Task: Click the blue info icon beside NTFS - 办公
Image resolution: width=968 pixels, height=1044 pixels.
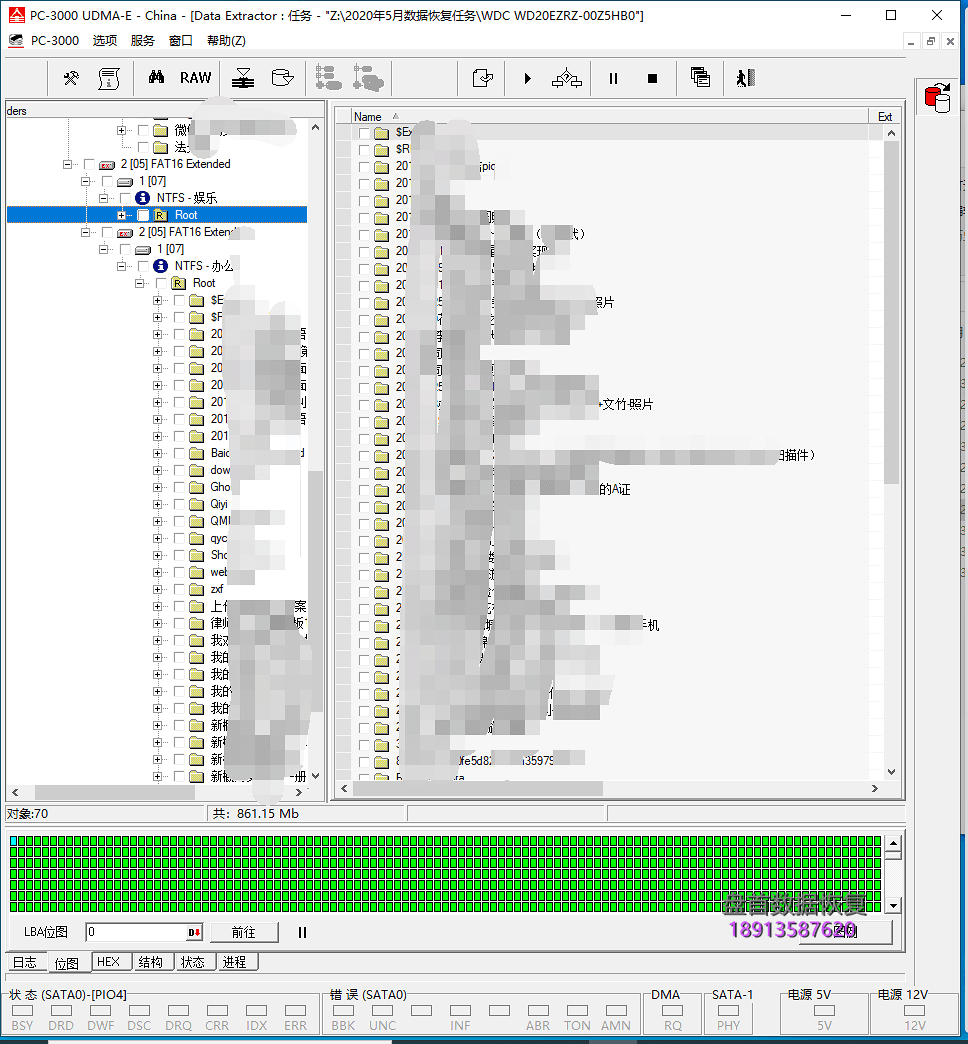Action: (x=160, y=266)
